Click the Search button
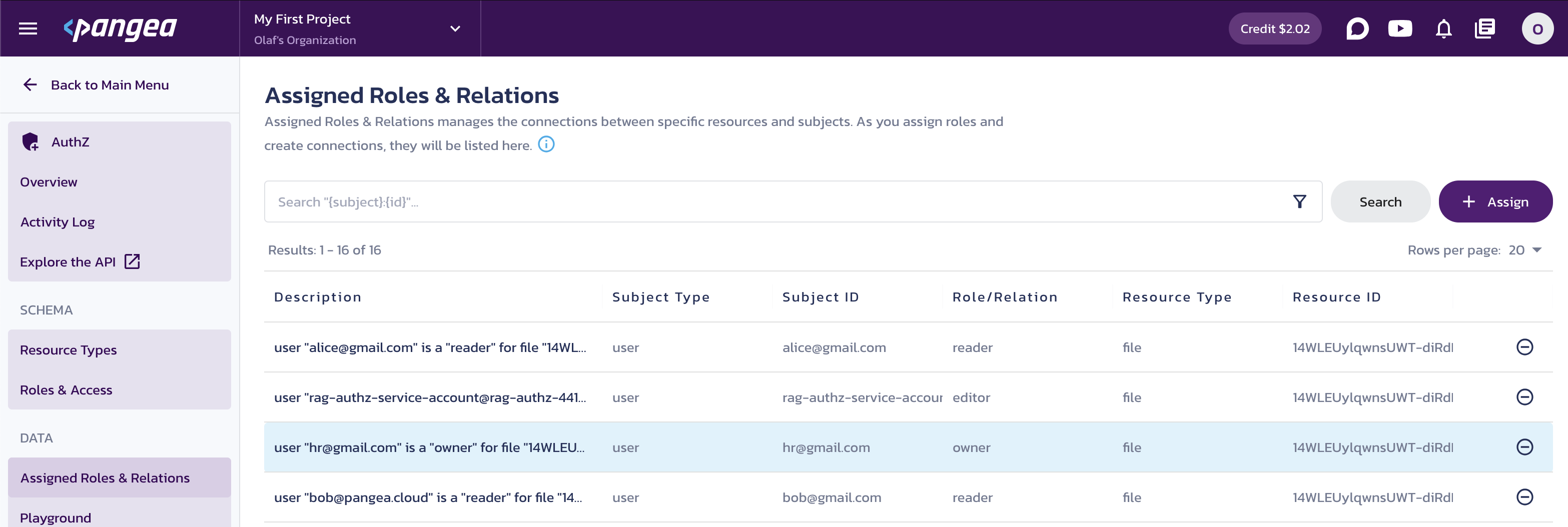 tap(1380, 201)
